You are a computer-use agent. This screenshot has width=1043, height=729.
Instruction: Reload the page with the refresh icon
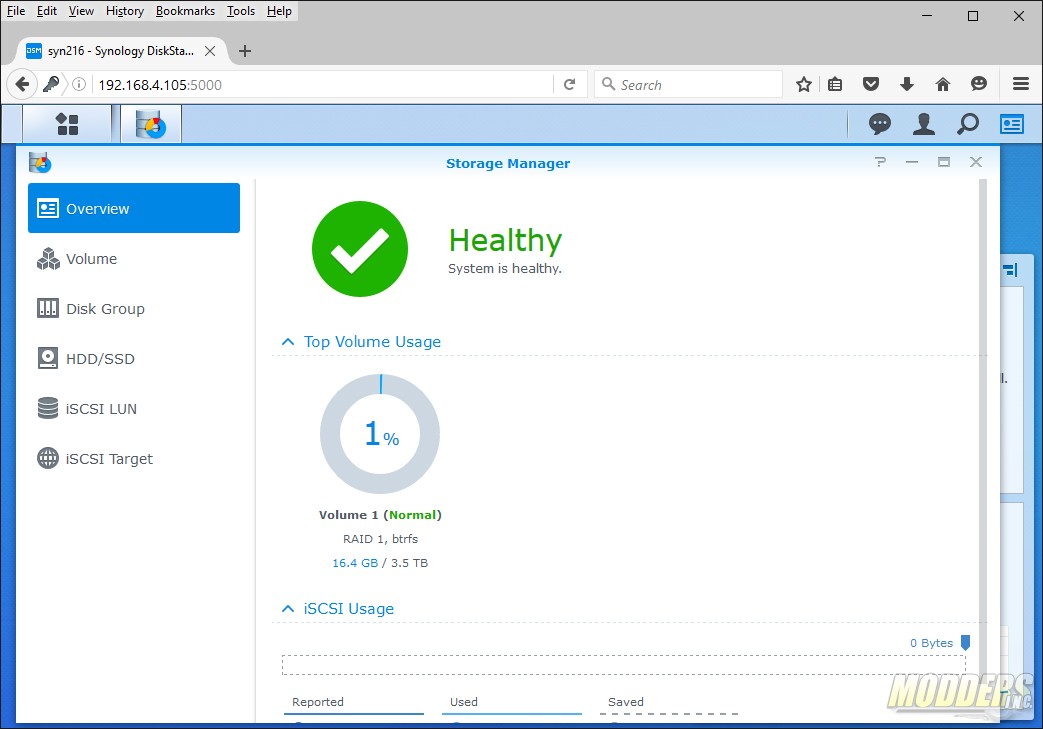(569, 84)
